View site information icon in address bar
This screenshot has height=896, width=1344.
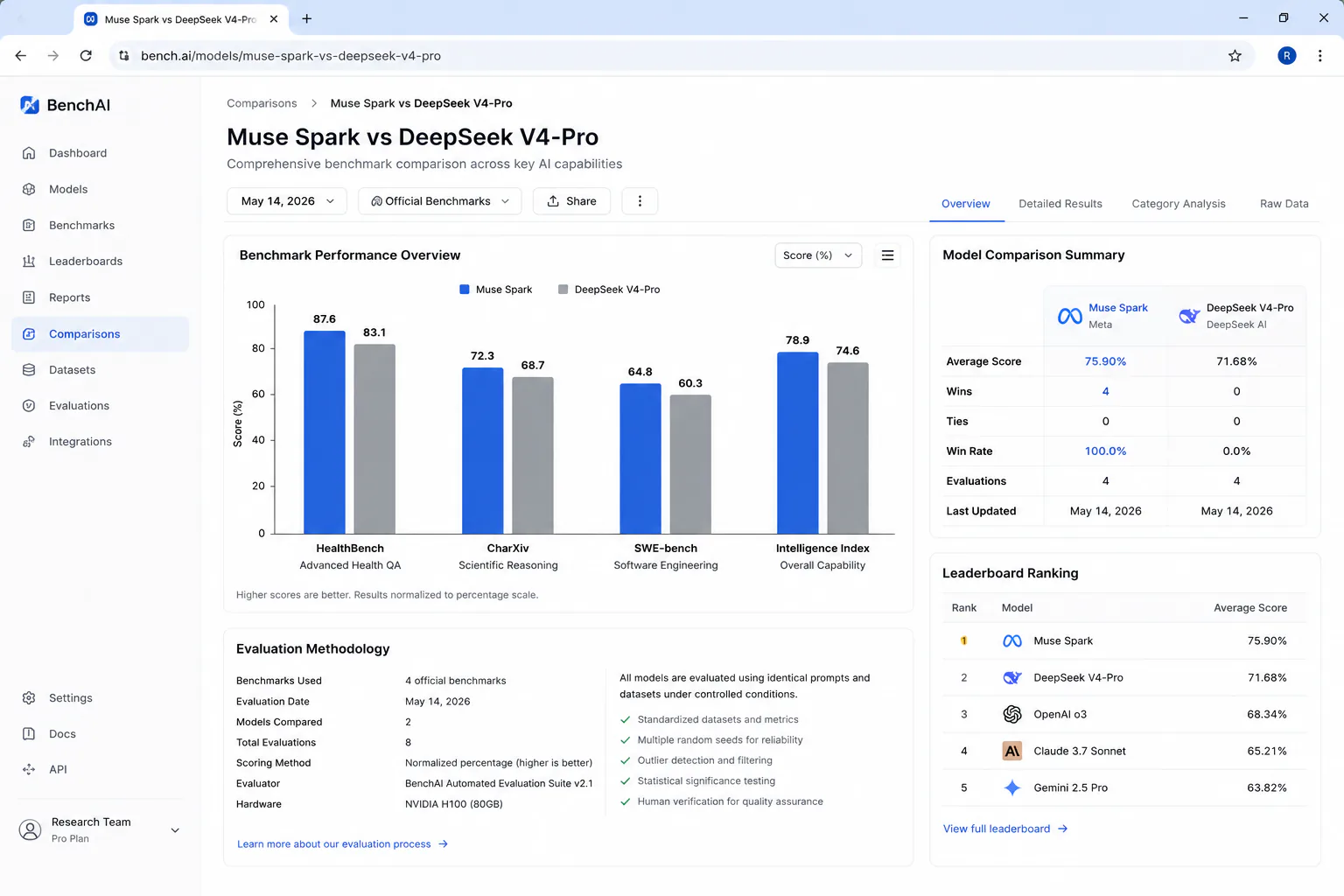point(124,55)
